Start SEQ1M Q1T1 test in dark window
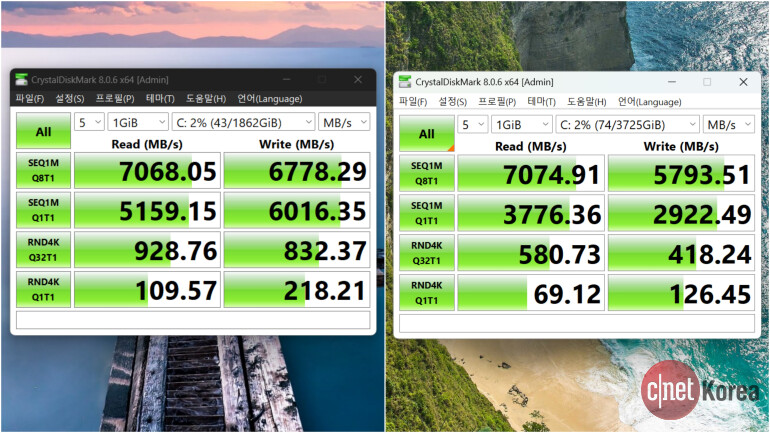The image size is (770, 433). [43, 210]
